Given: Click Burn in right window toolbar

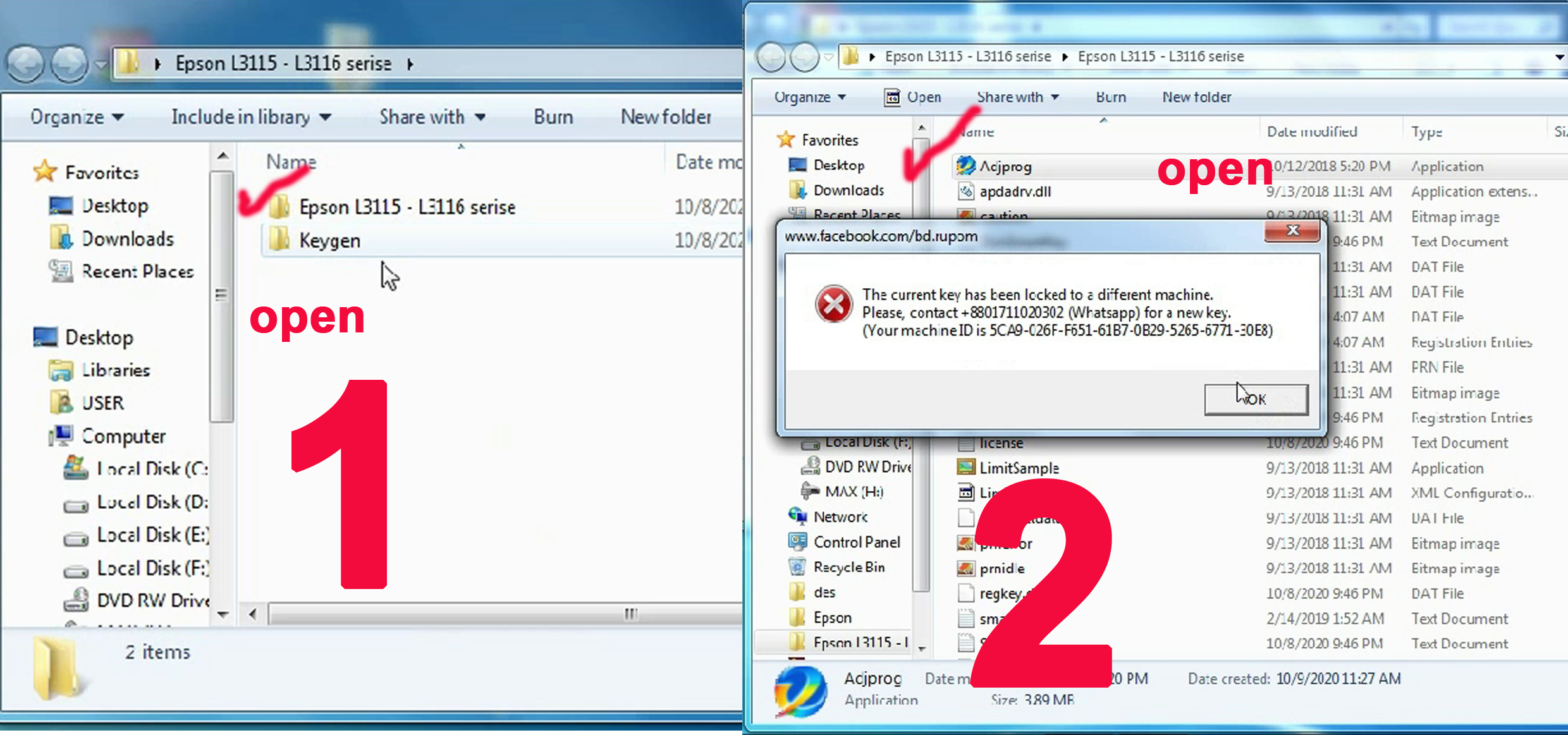Looking at the screenshot, I should [1111, 97].
